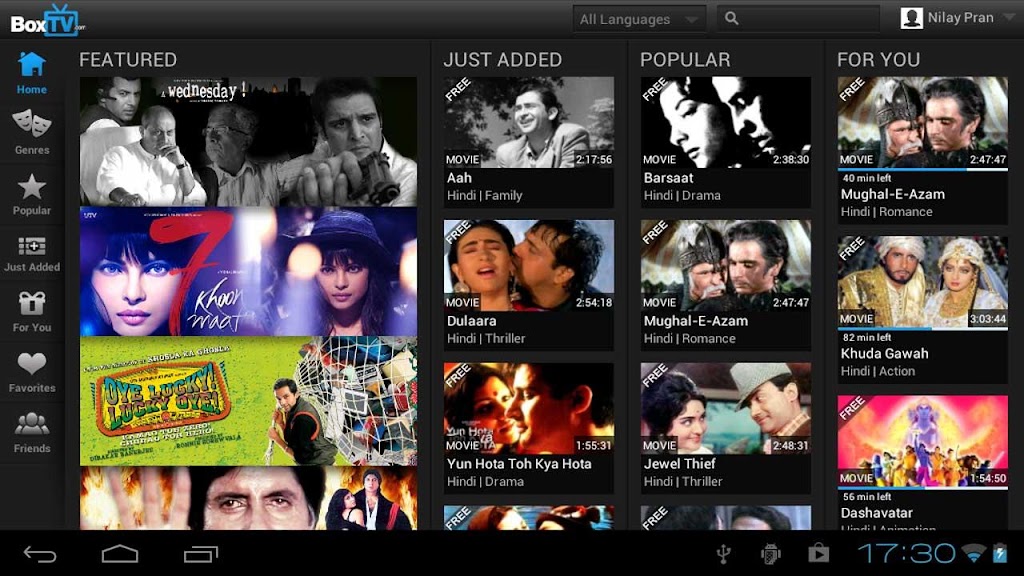
Task: Click the 'Hindi | Thriller' text under Jewel Thief
Action: 682,481
